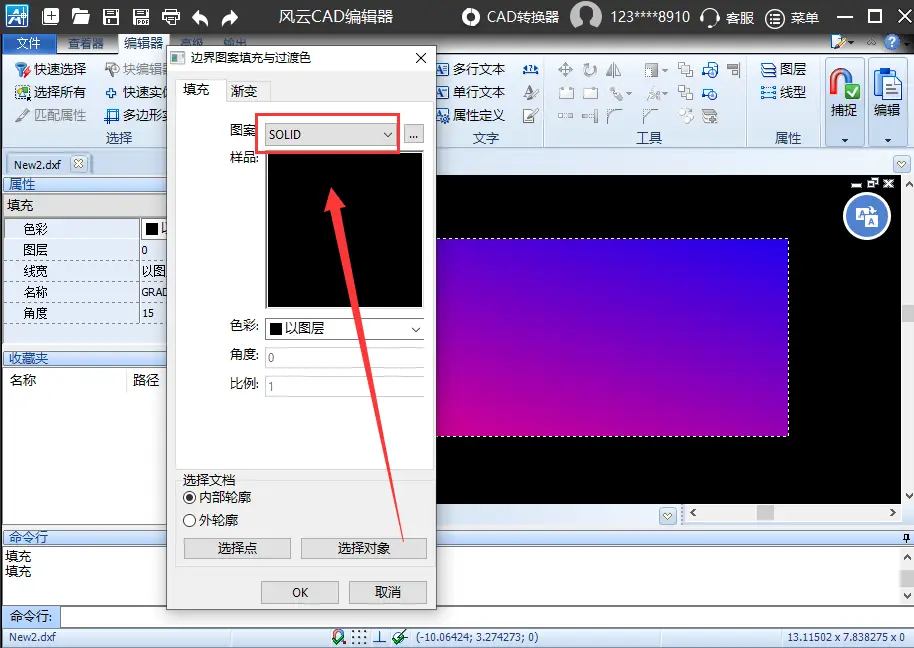
Task: Contact 客服 customer service
Action: (x=727, y=17)
